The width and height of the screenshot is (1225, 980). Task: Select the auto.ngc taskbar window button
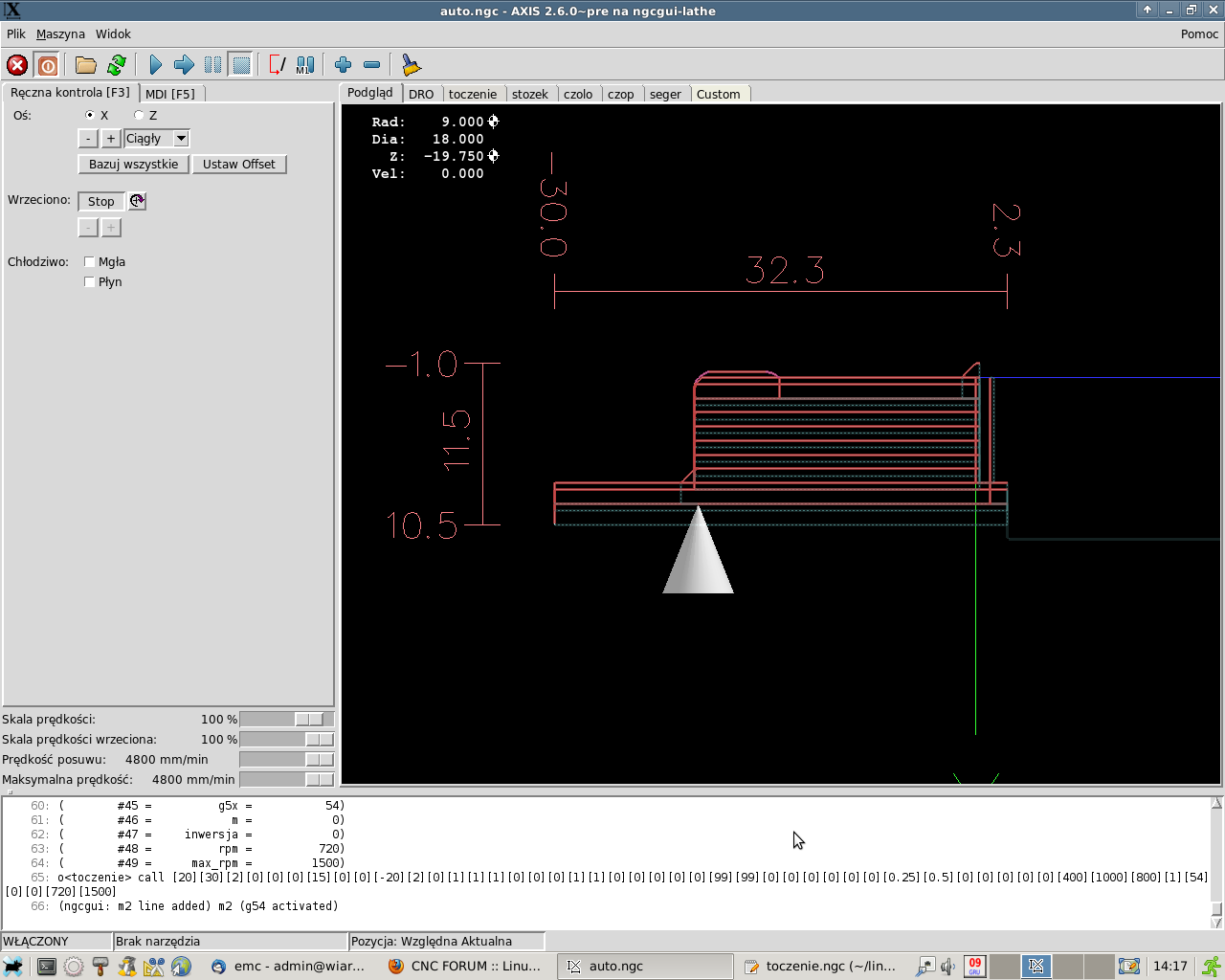pyautogui.click(x=644, y=967)
